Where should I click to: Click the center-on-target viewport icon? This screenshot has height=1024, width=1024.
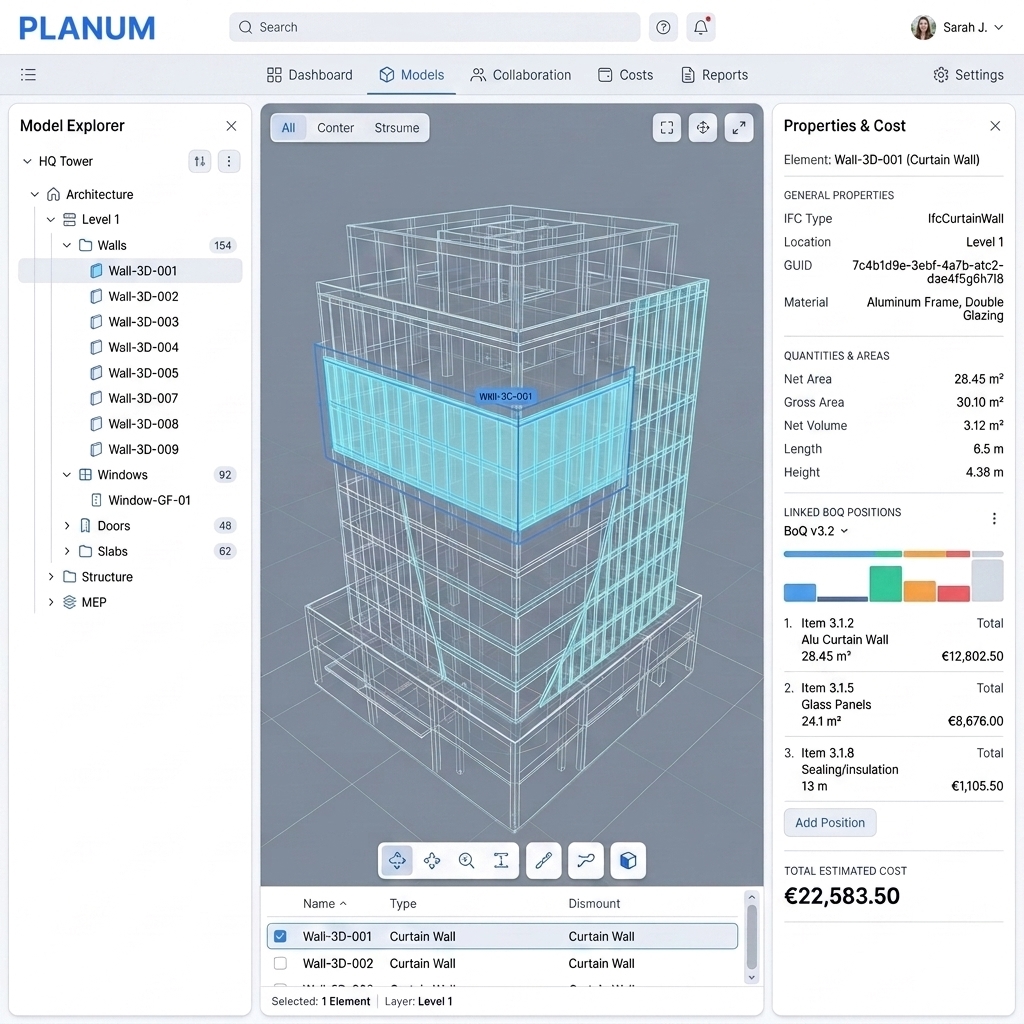click(x=703, y=127)
